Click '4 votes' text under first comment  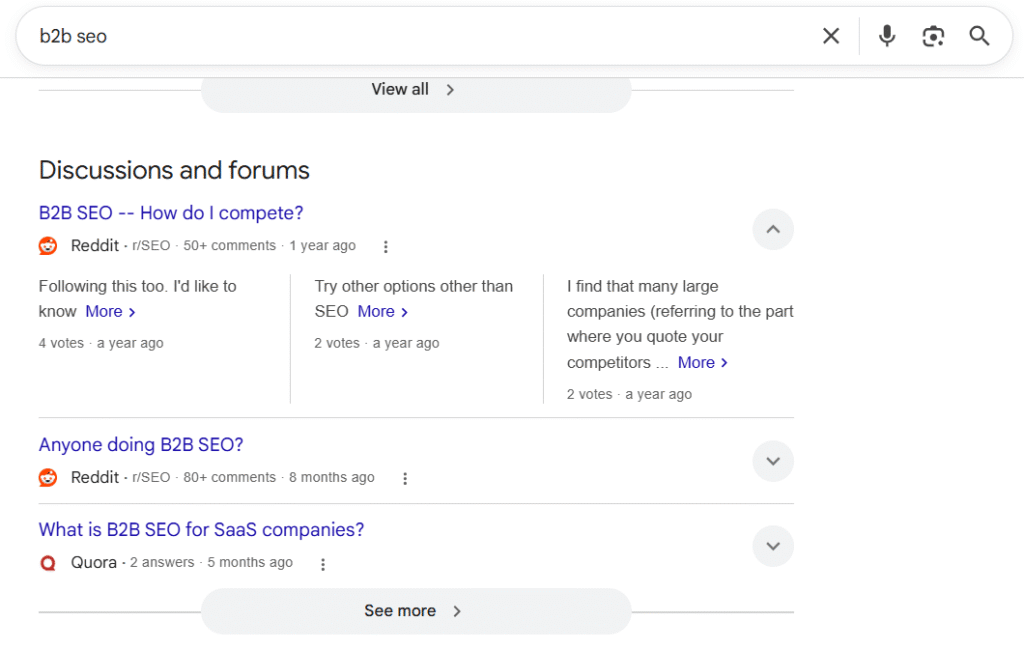[61, 343]
